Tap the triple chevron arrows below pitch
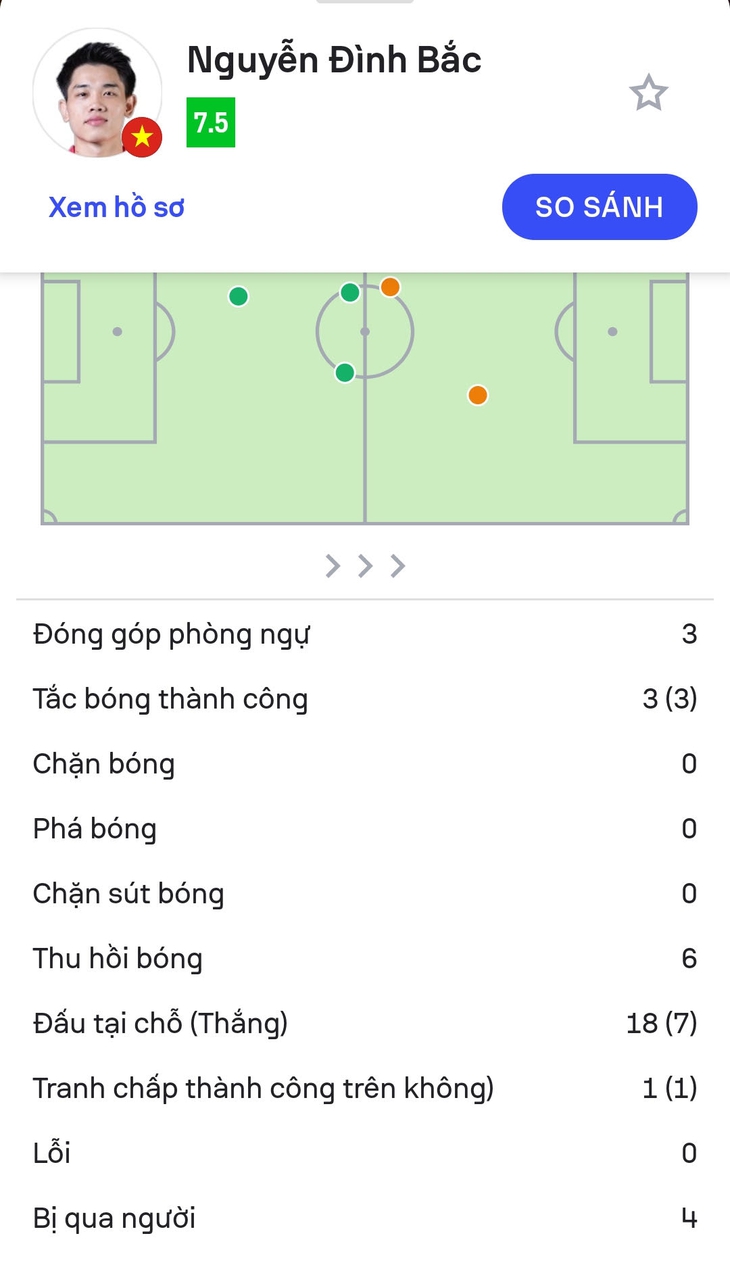This screenshot has width=730, height=1263. tap(365, 566)
